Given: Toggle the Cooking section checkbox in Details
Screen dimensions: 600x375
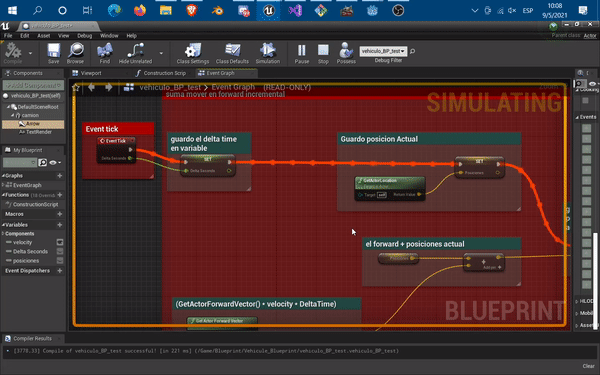Looking at the screenshot, I should [585, 100].
